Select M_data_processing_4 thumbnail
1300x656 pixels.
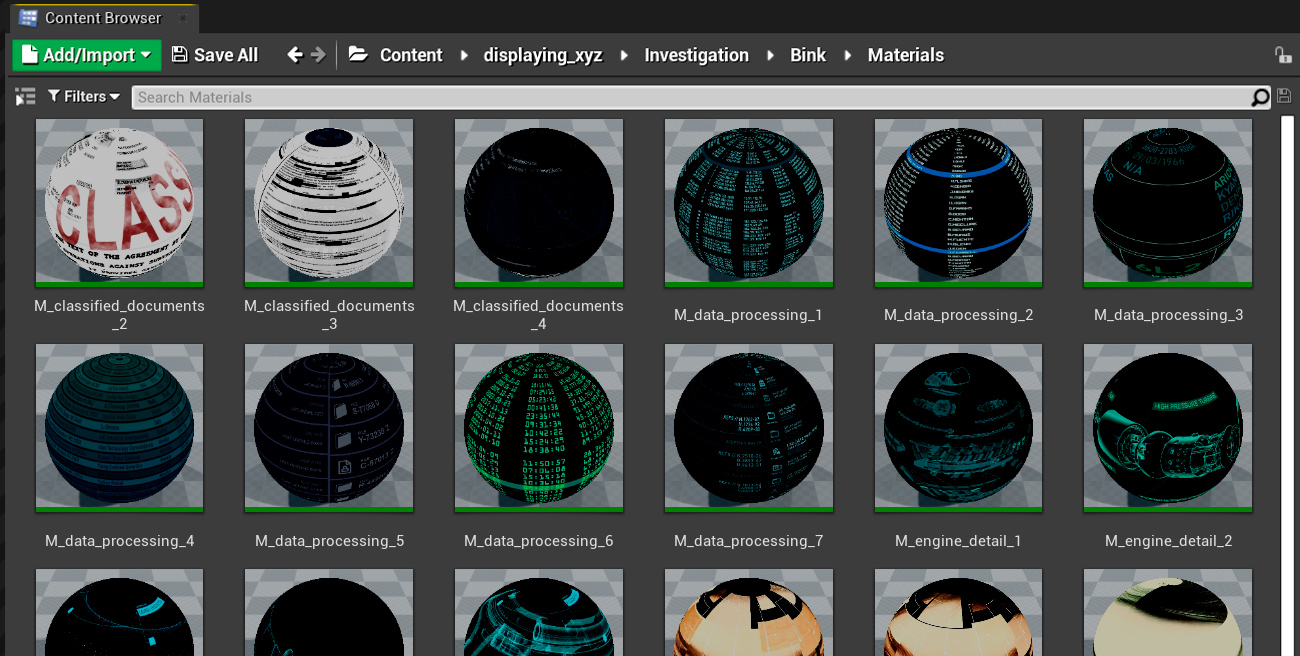click(119, 428)
